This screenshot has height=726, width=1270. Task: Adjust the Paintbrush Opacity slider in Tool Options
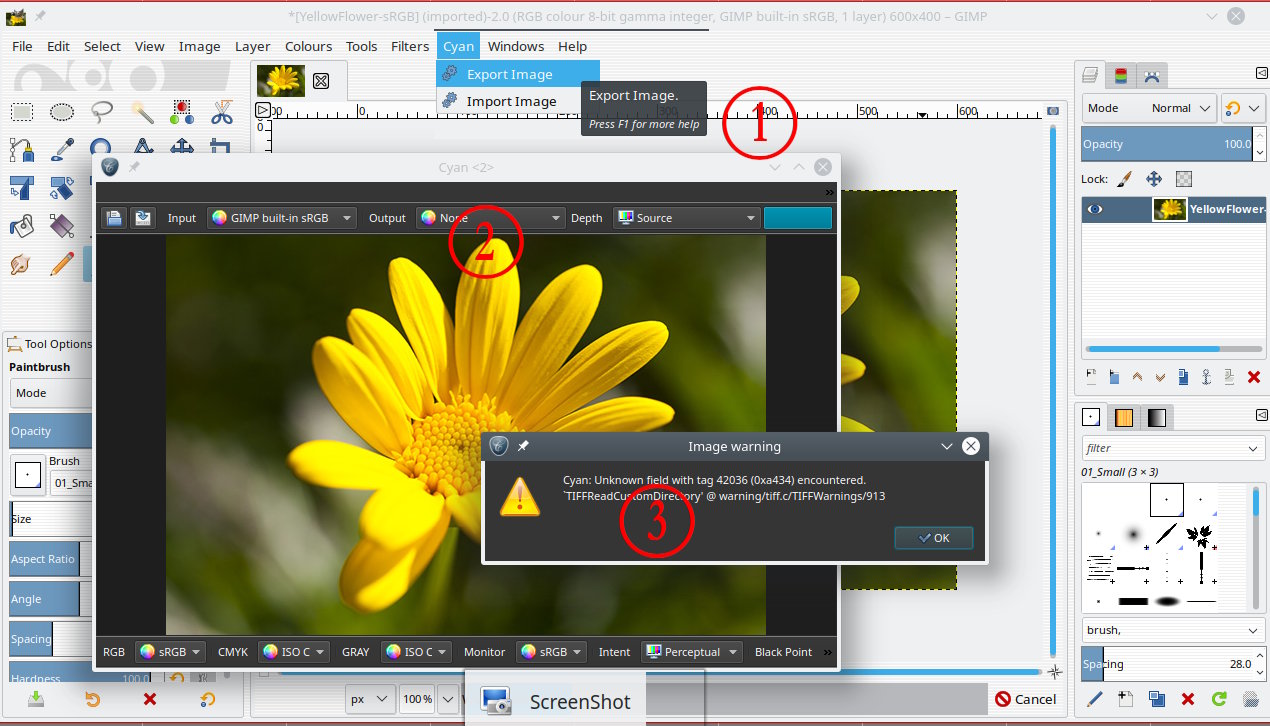(x=51, y=431)
